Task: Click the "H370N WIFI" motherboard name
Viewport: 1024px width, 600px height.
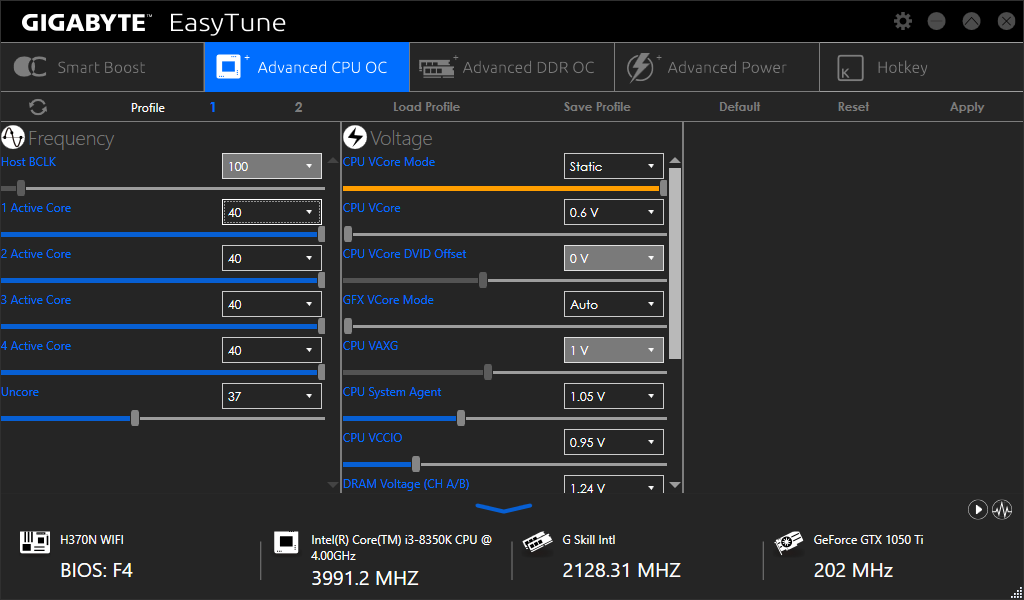Action: pos(92,540)
